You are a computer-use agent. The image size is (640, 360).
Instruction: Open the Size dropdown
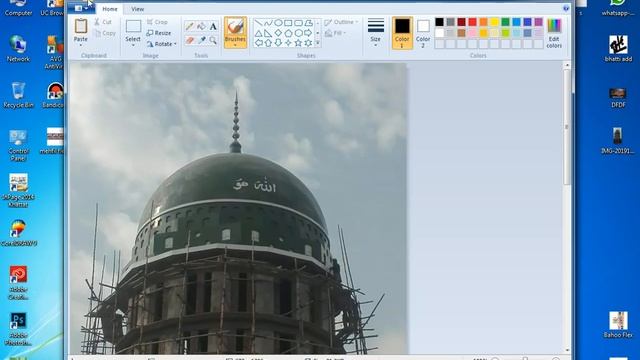click(x=376, y=33)
